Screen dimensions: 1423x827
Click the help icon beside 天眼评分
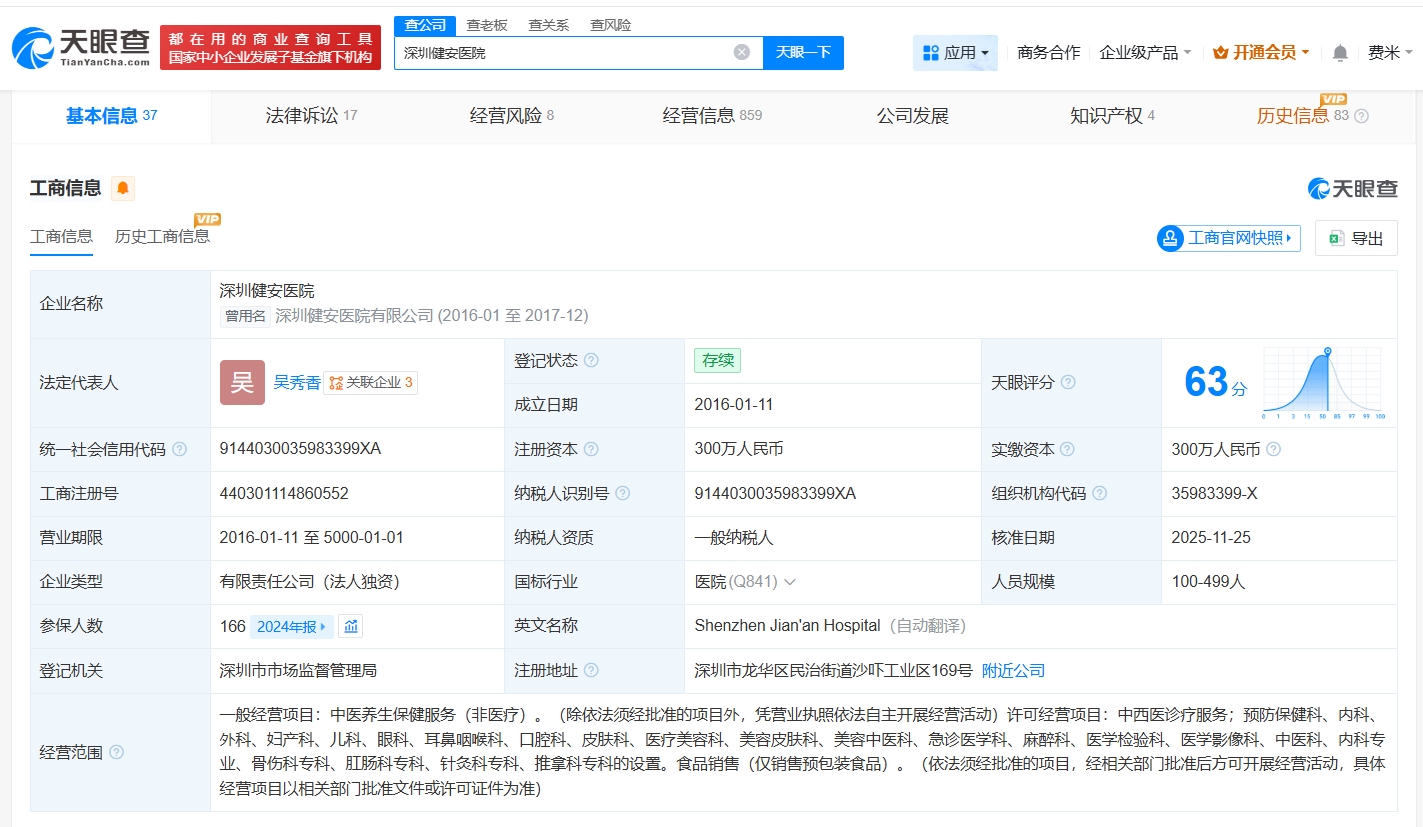[x=1068, y=383]
